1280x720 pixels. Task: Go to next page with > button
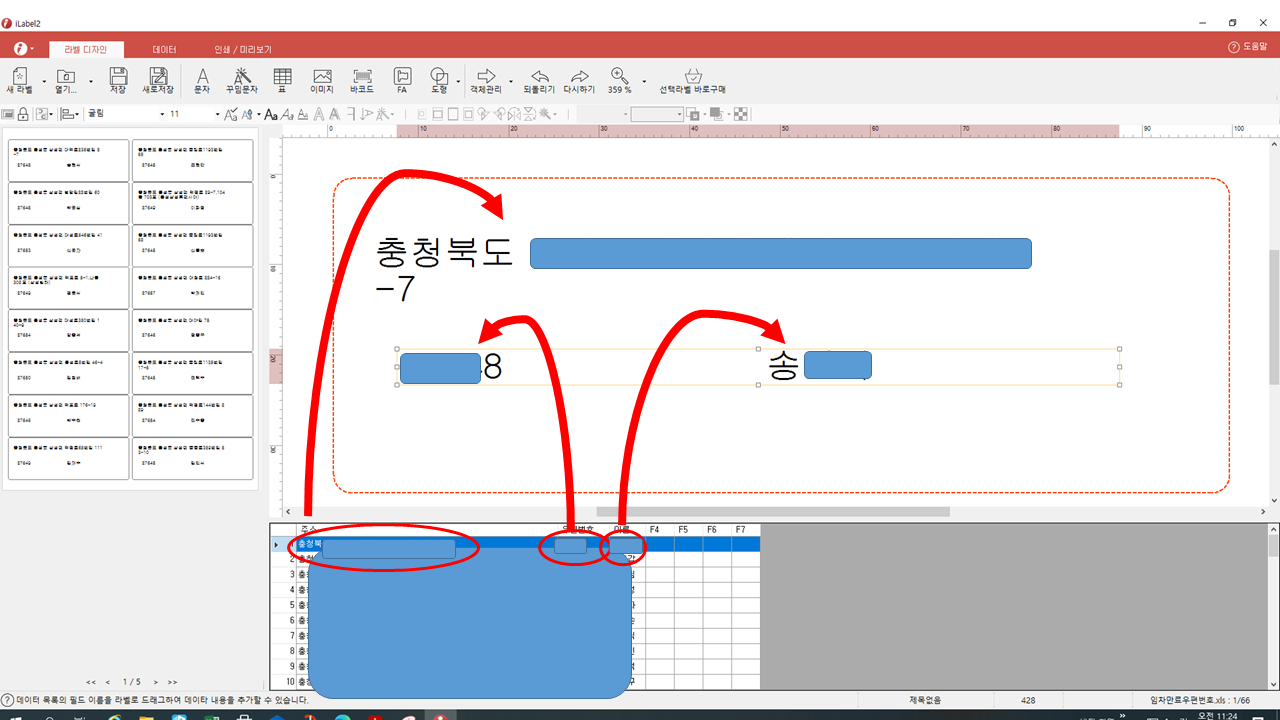pyautogui.click(x=156, y=682)
